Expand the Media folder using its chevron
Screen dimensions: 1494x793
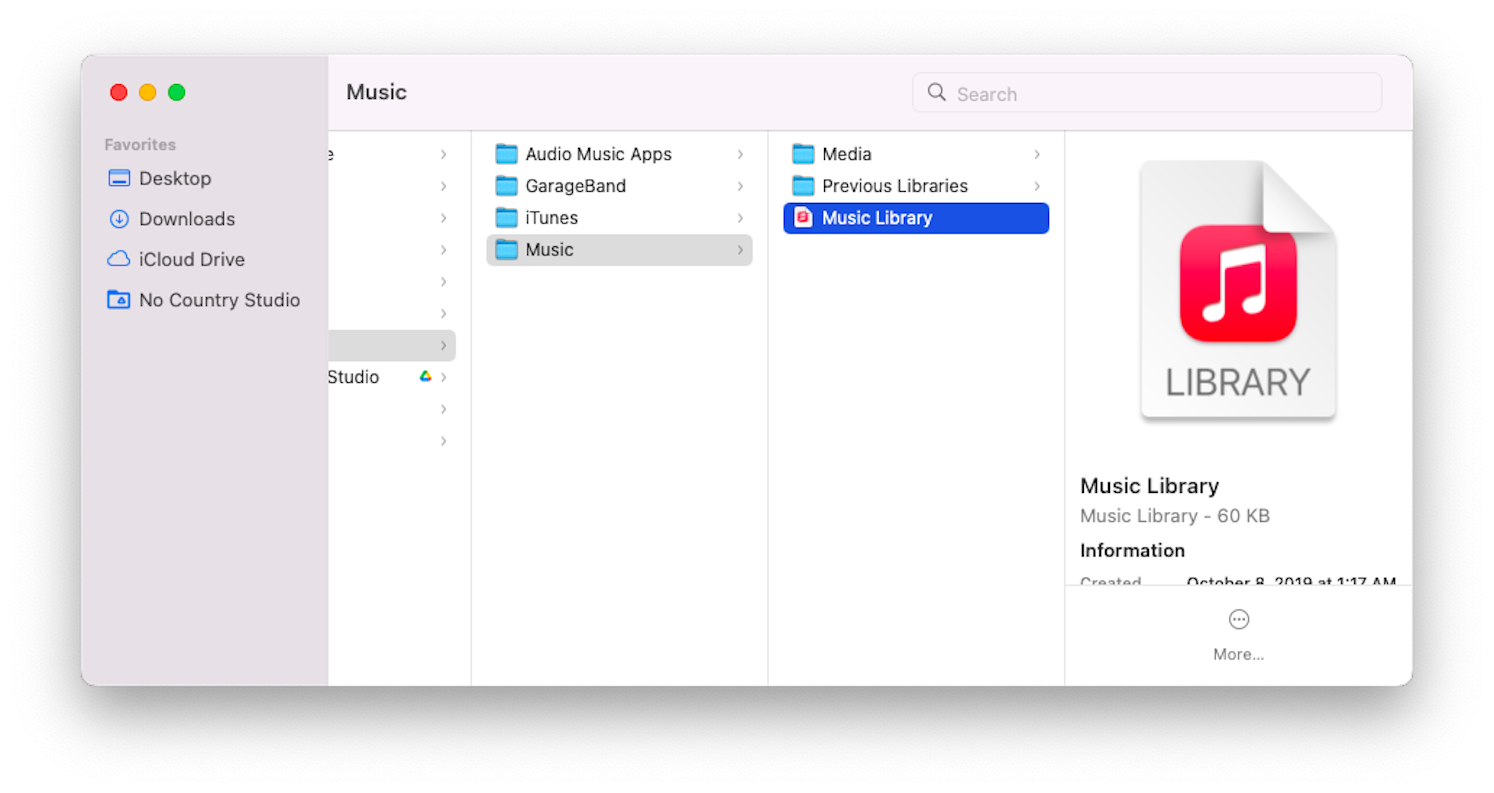[x=1037, y=153]
